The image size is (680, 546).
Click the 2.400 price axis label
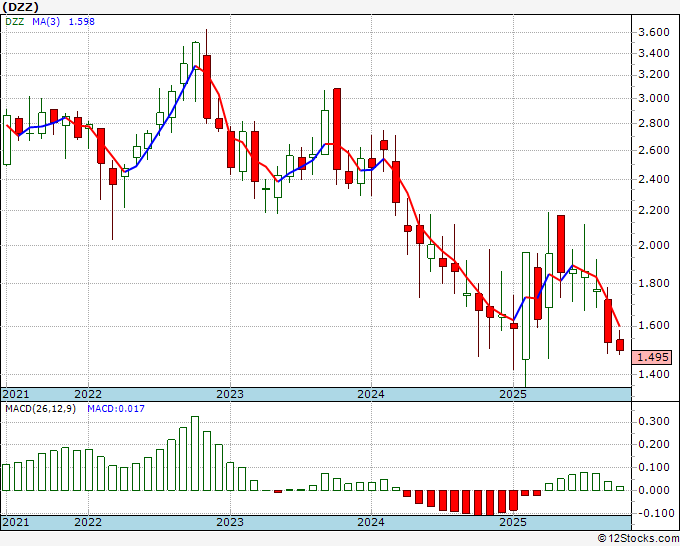pyautogui.click(x=654, y=179)
